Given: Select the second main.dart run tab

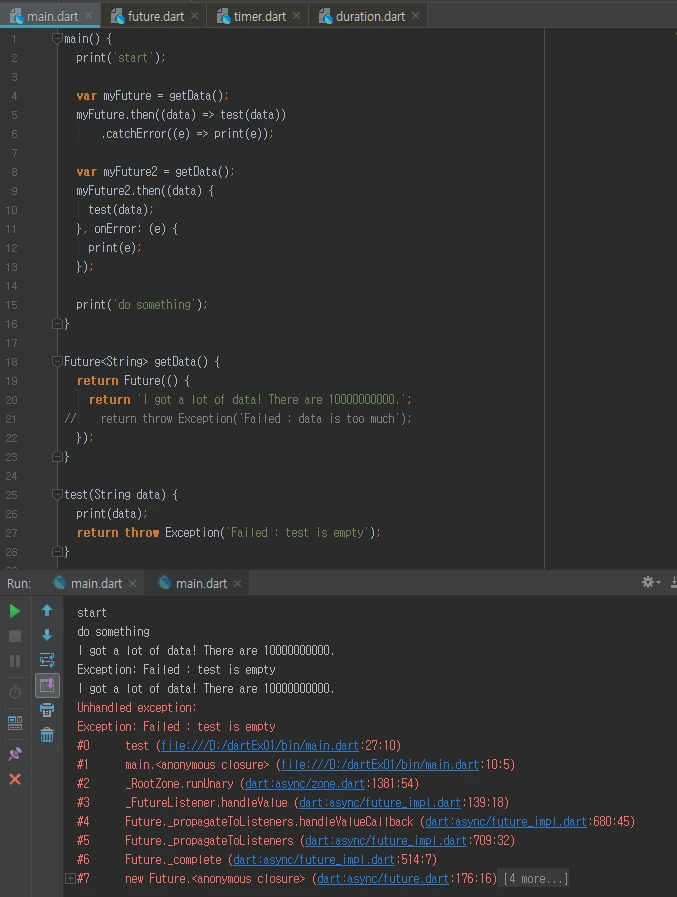Looking at the screenshot, I should (201, 583).
